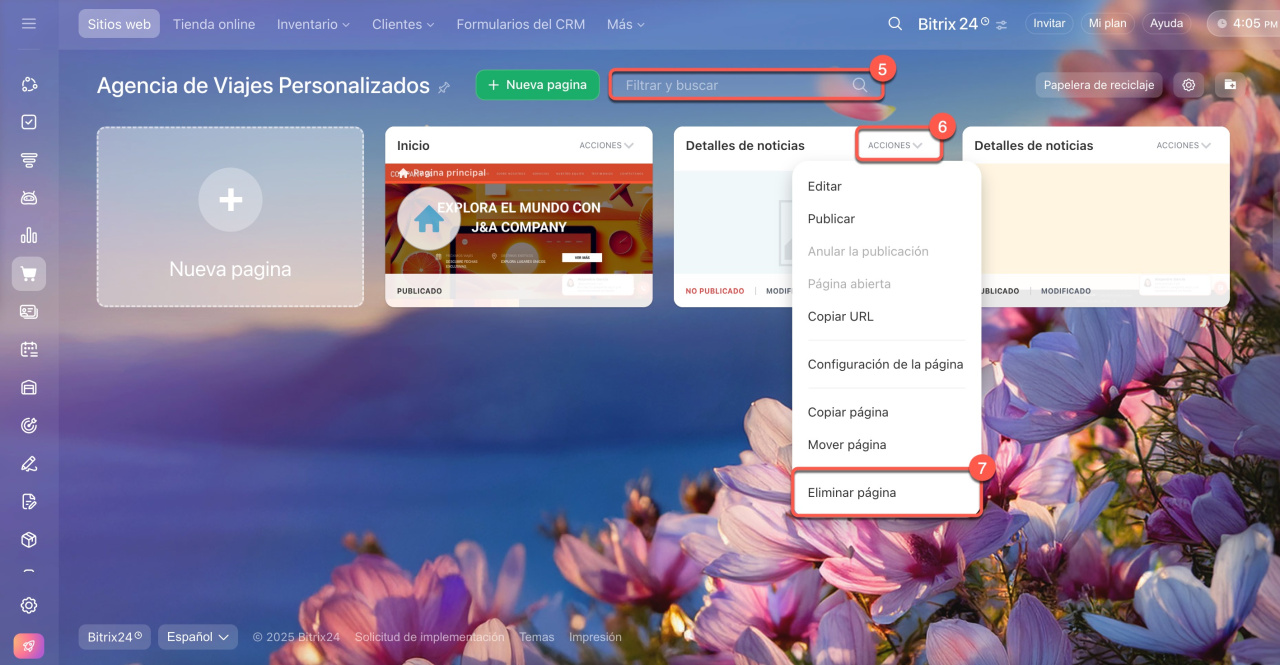Open the tasks checkmark sidebar icon

[x=28, y=122]
